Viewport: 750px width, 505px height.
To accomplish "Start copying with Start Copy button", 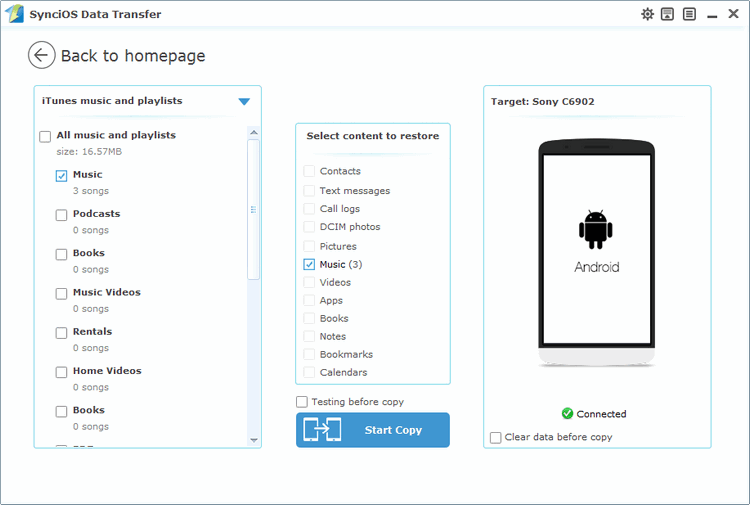I will 373,430.
